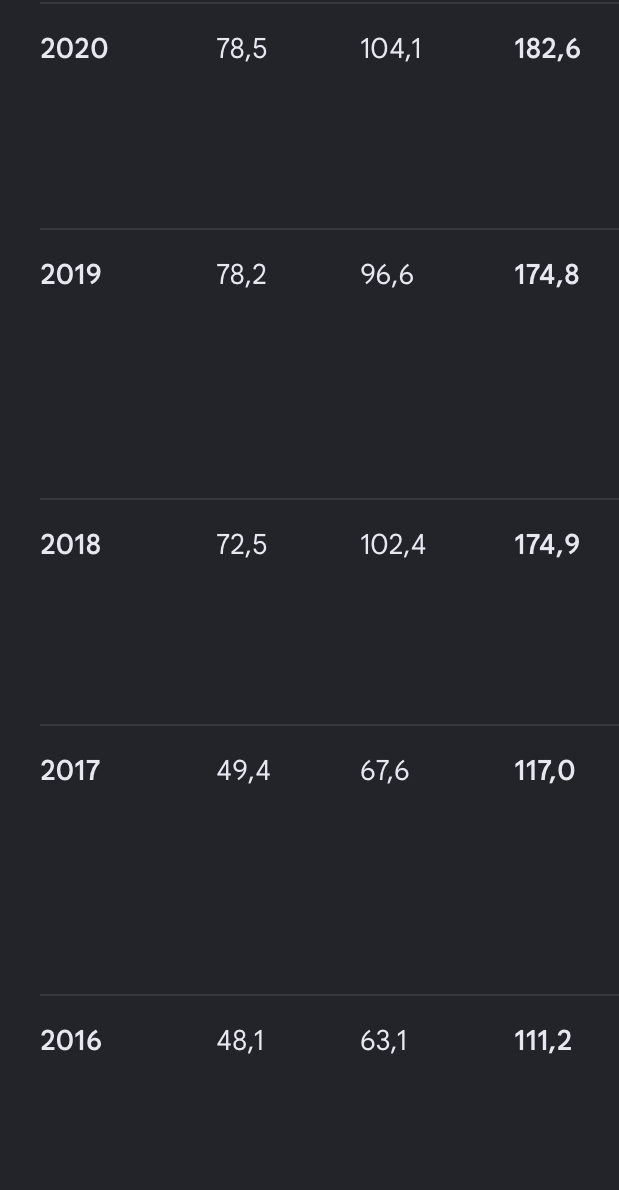
Task: Click the value 78,5 in the 2020 row
Action: coord(241,49)
